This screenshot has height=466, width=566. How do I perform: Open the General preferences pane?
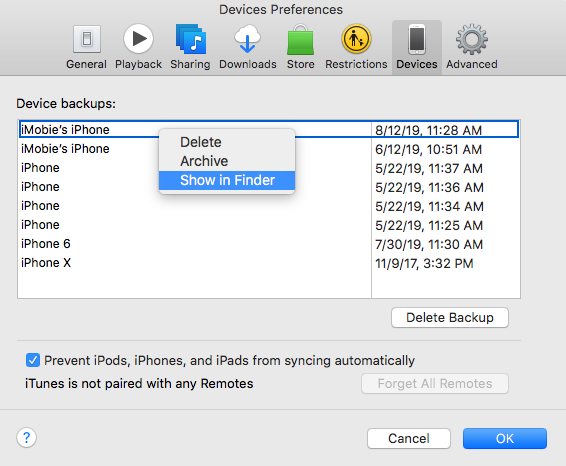(x=86, y=47)
